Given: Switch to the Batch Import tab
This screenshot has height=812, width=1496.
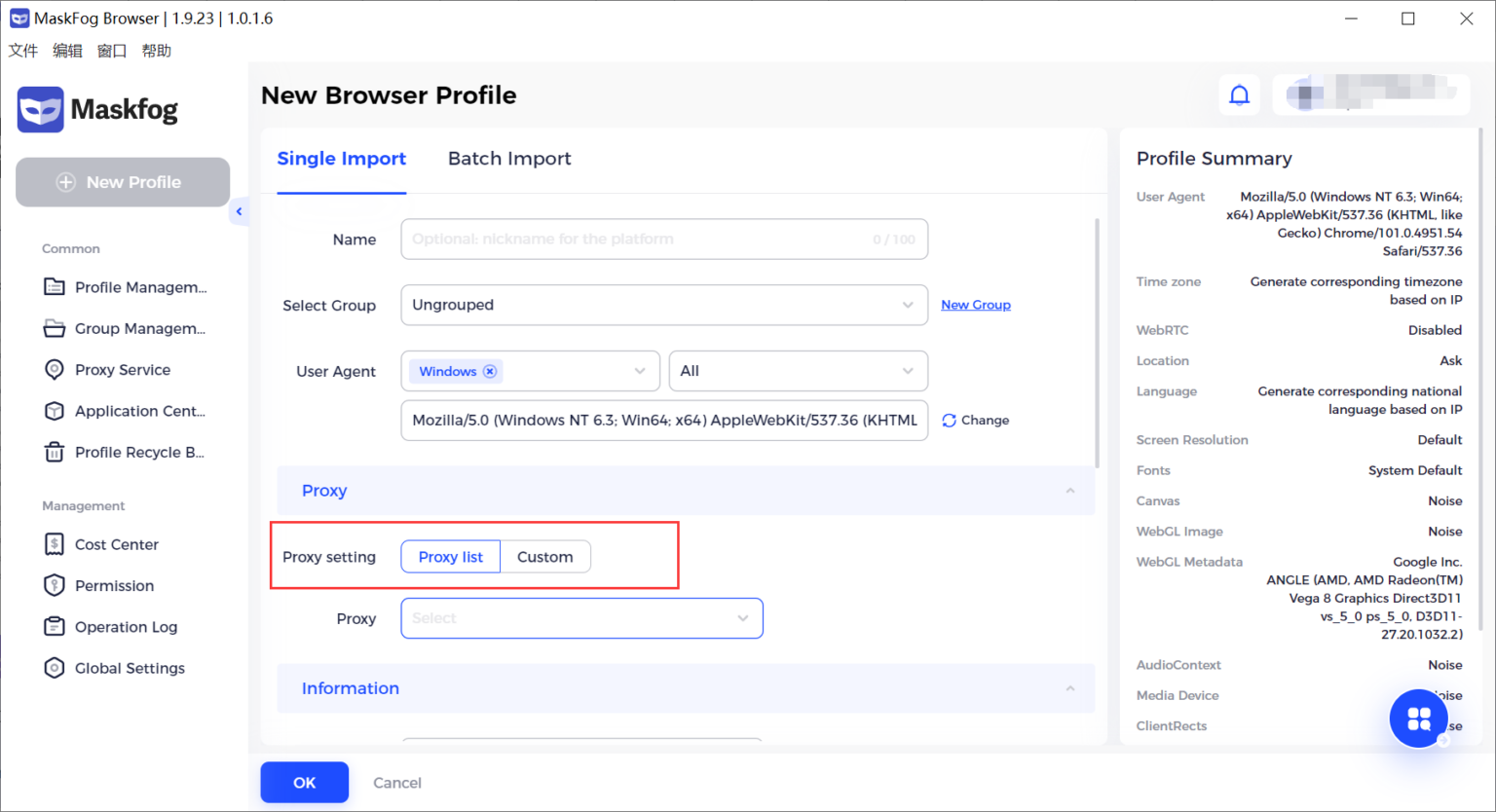Looking at the screenshot, I should coord(509,159).
